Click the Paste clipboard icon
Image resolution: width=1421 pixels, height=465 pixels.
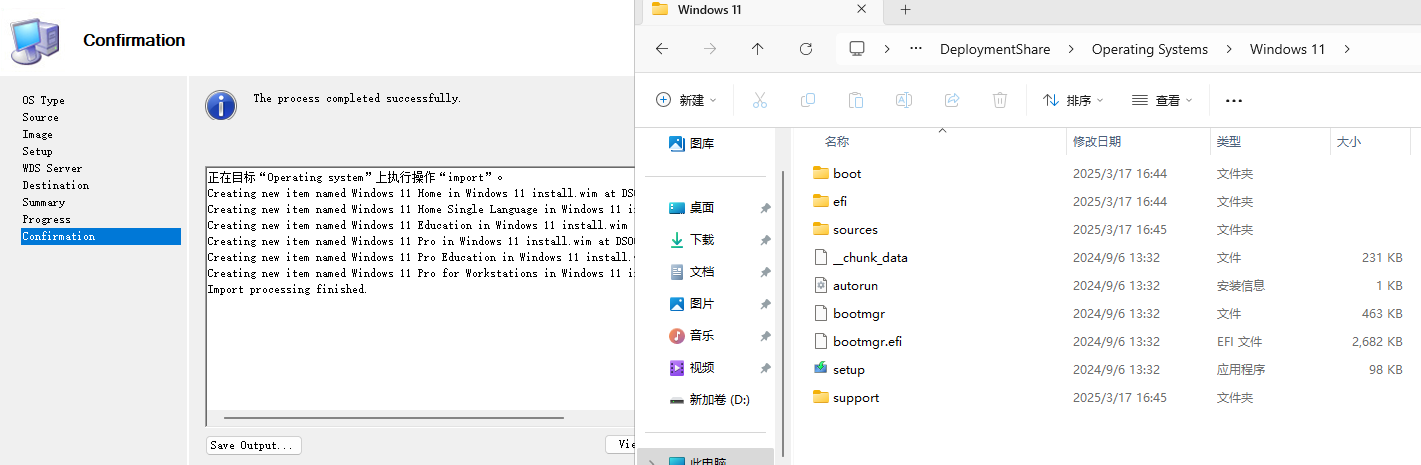pos(856,100)
